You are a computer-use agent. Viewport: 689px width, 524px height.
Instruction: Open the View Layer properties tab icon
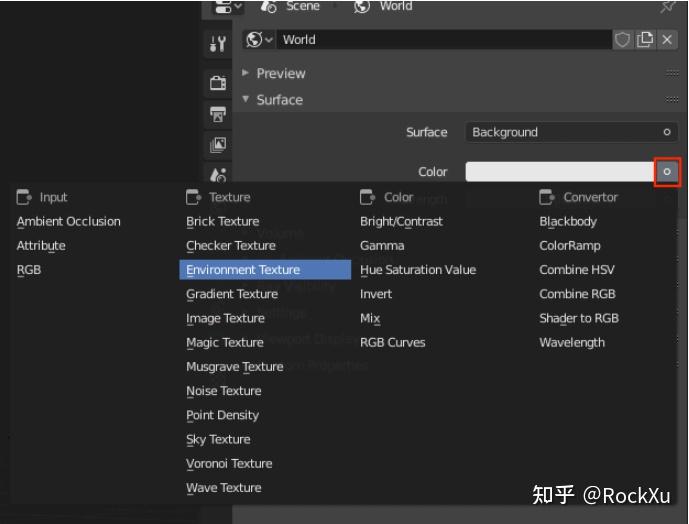(x=218, y=145)
